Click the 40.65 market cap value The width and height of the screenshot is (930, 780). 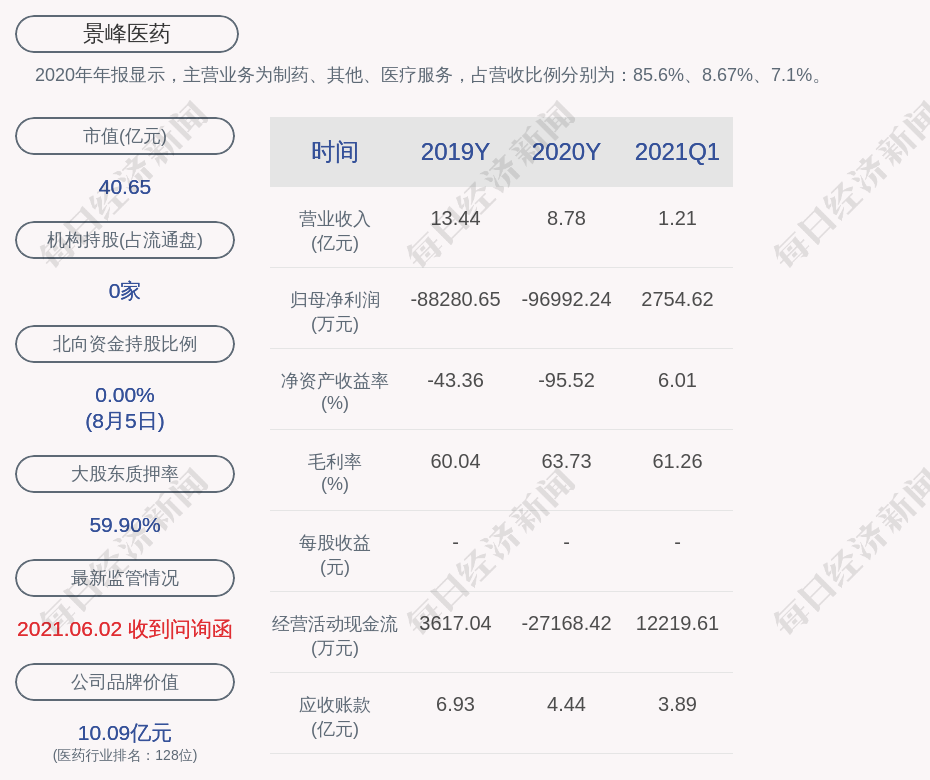(x=125, y=187)
